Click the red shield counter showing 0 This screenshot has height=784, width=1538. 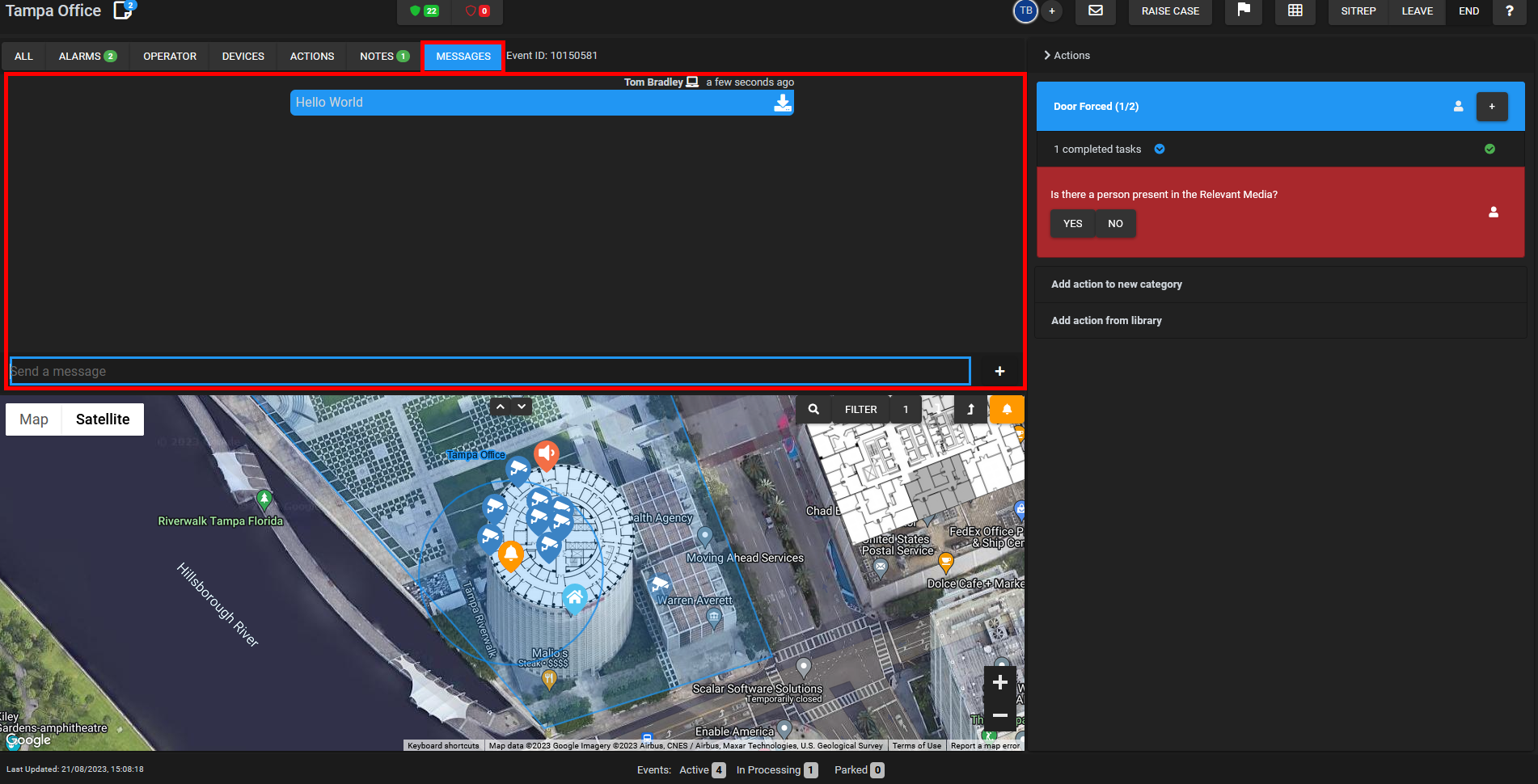click(x=477, y=11)
